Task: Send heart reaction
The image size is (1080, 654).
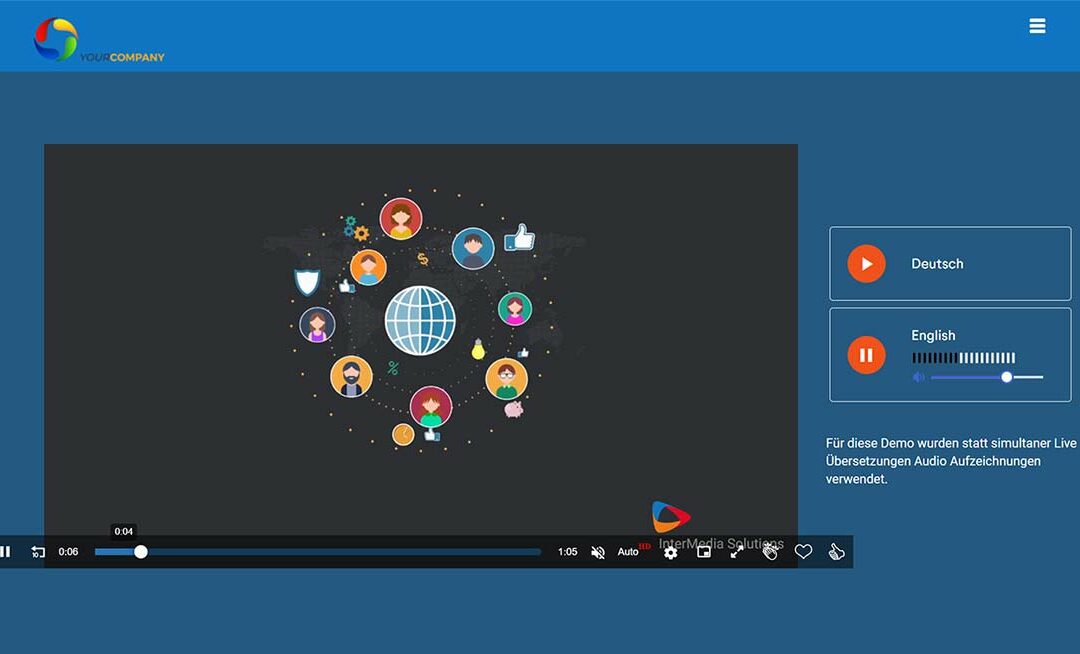Action: 803,552
